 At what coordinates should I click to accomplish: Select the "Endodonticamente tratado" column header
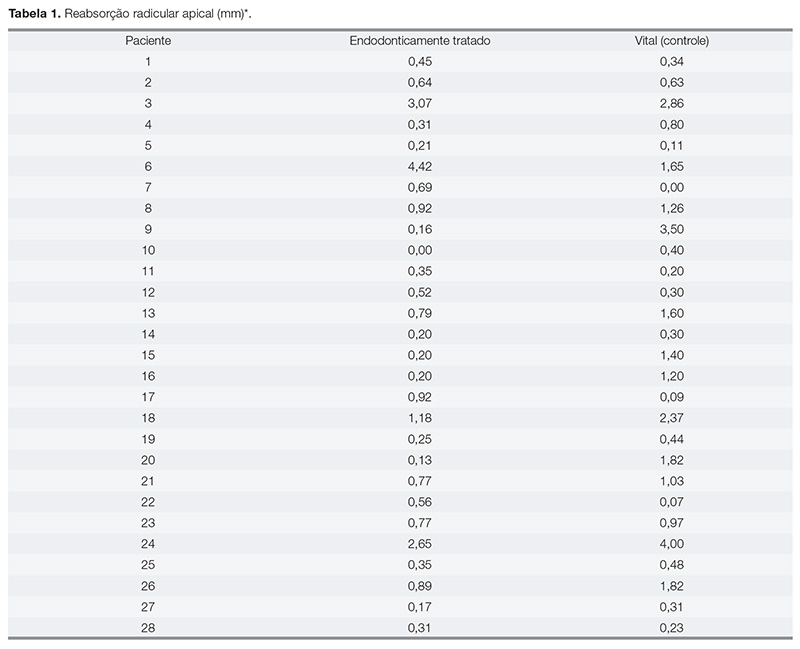coord(419,40)
